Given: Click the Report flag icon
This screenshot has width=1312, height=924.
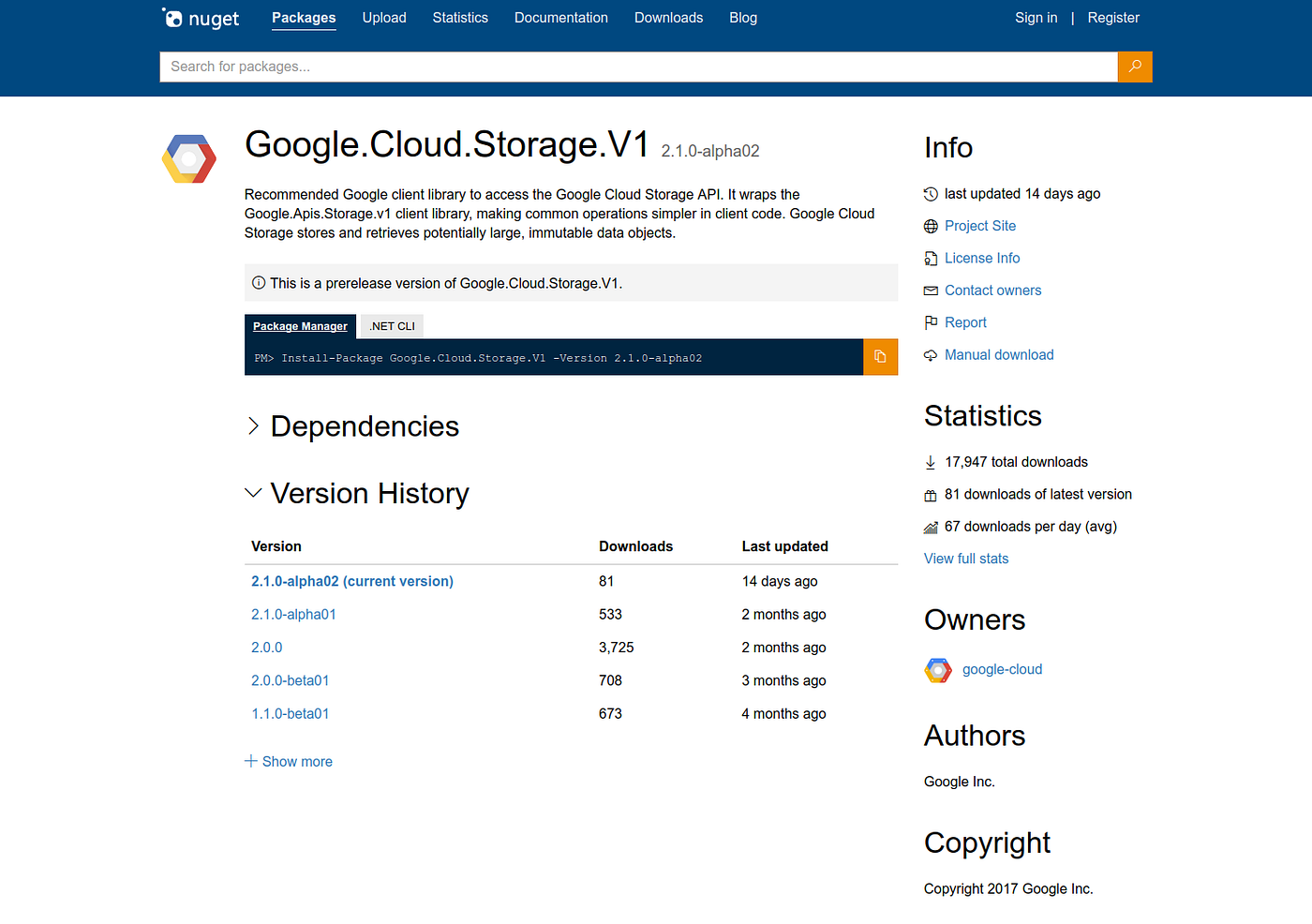Looking at the screenshot, I should (x=931, y=322).
